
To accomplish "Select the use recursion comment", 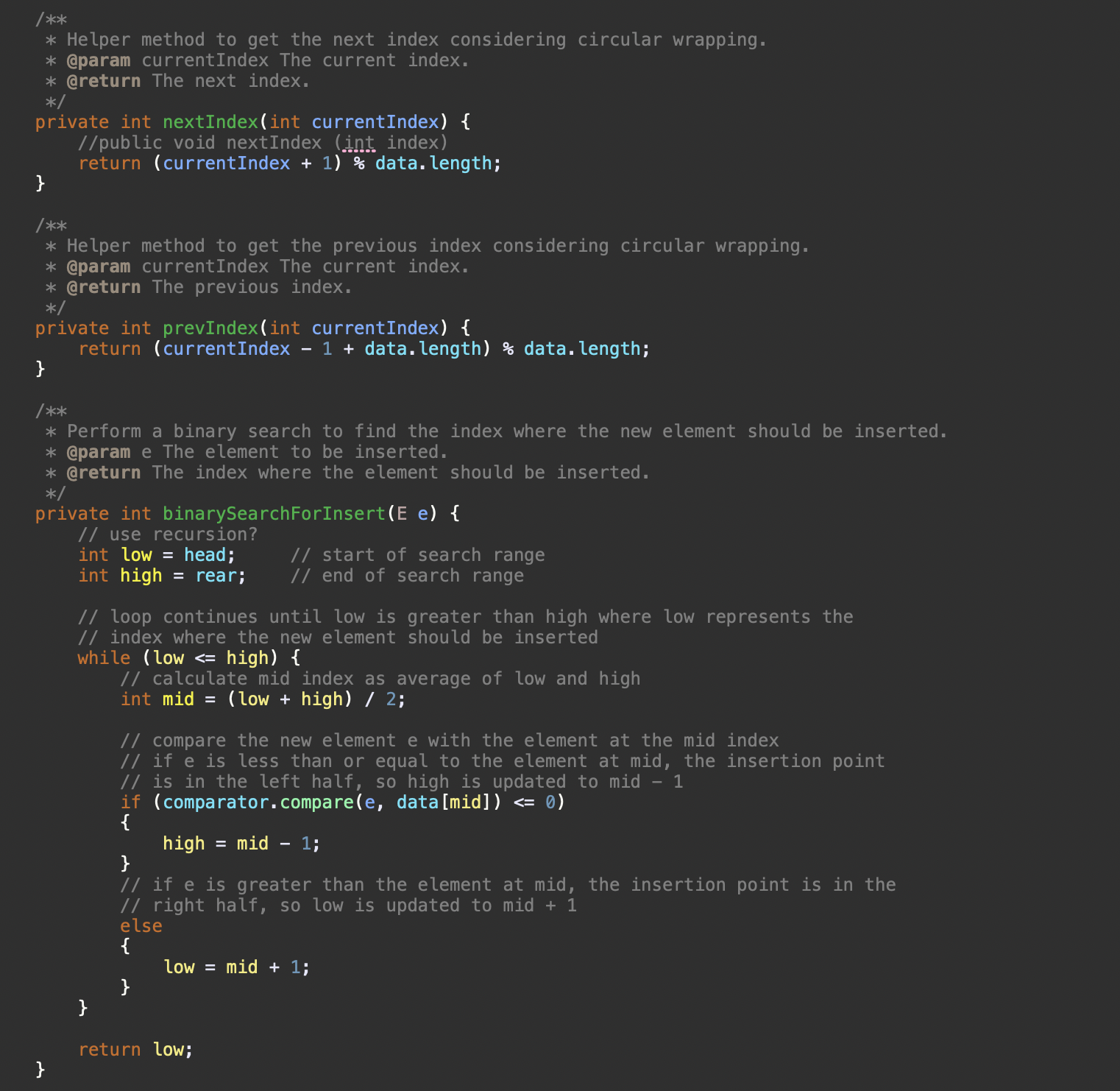I will point(169,534).
